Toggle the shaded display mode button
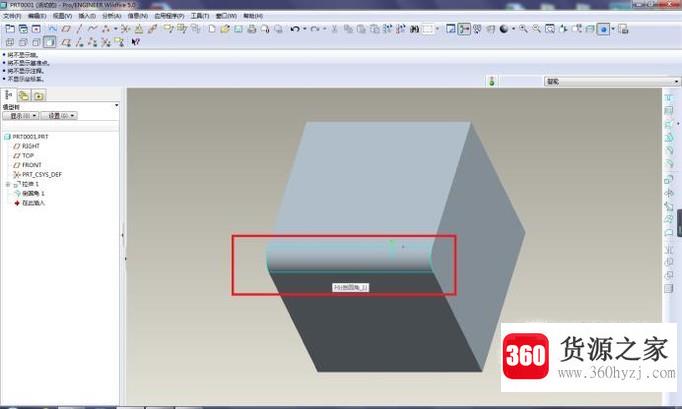This screenshot has width=682, height=409. [x=50, y=42]
